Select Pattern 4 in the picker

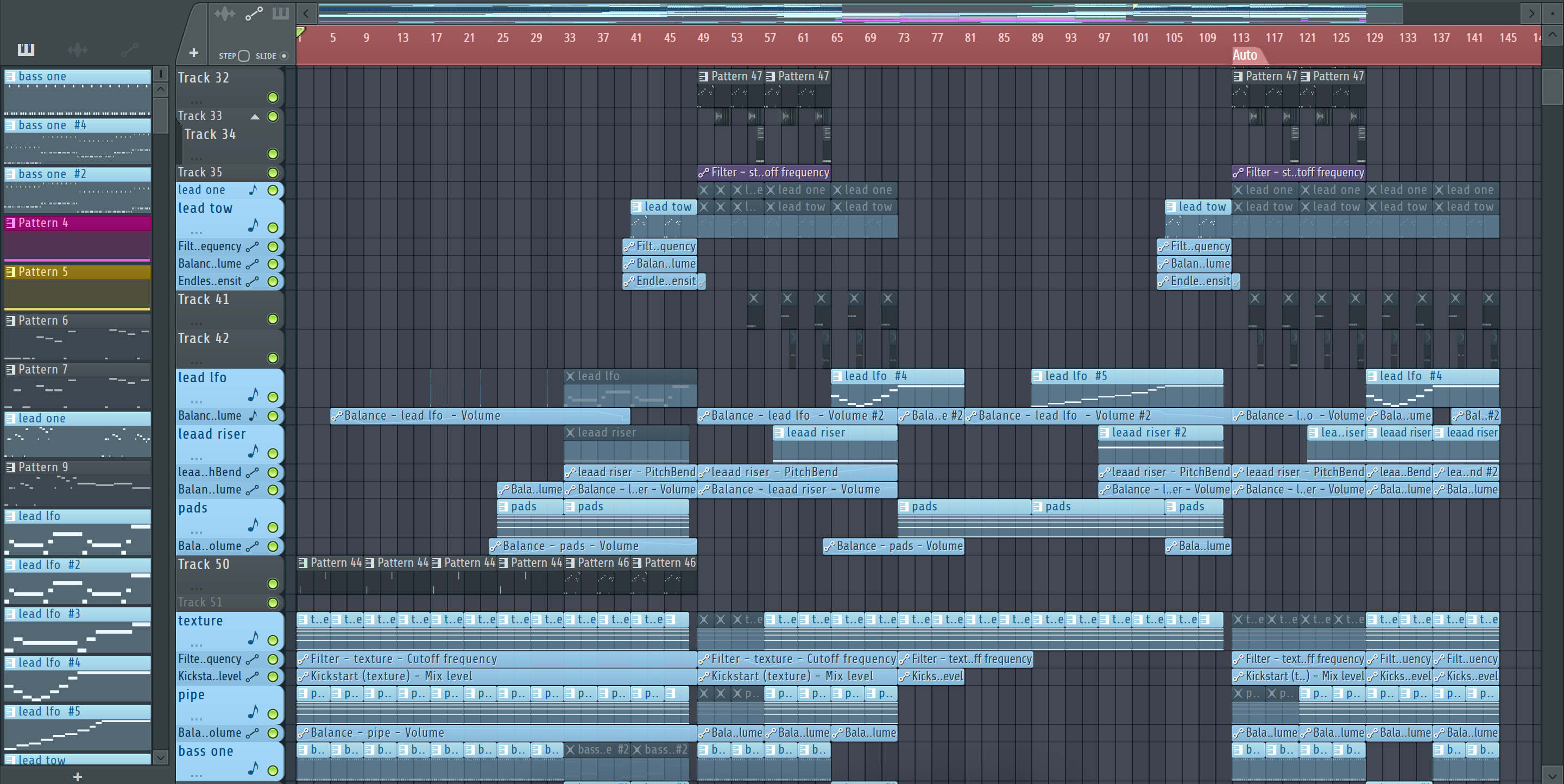(78, 238)
